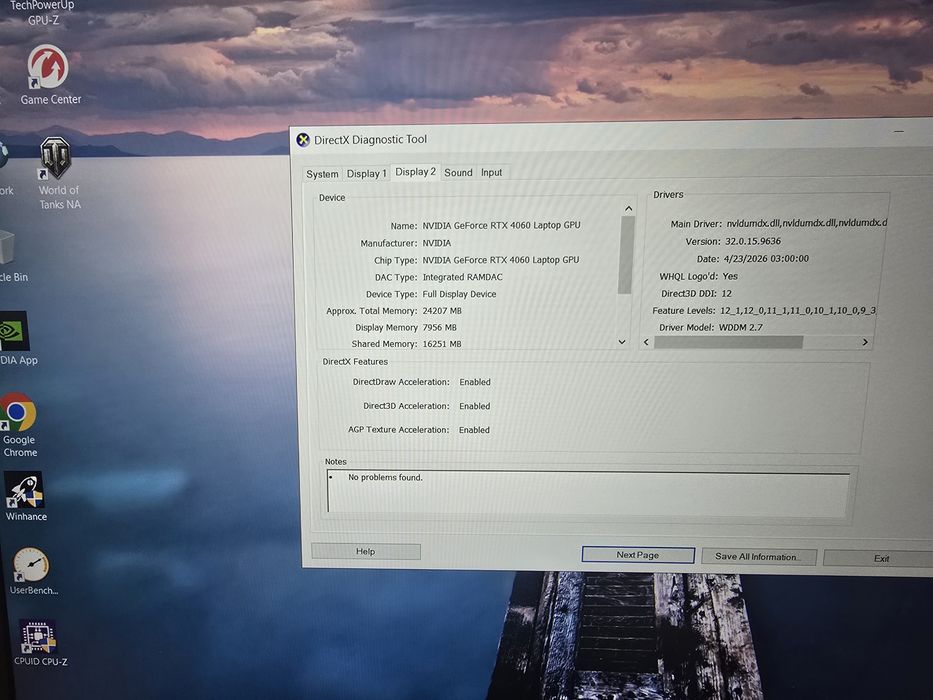The width and height of the screenshot is (933, 700).
Task: Click the Device list scroll-down arrow
Action: (622, 342)
